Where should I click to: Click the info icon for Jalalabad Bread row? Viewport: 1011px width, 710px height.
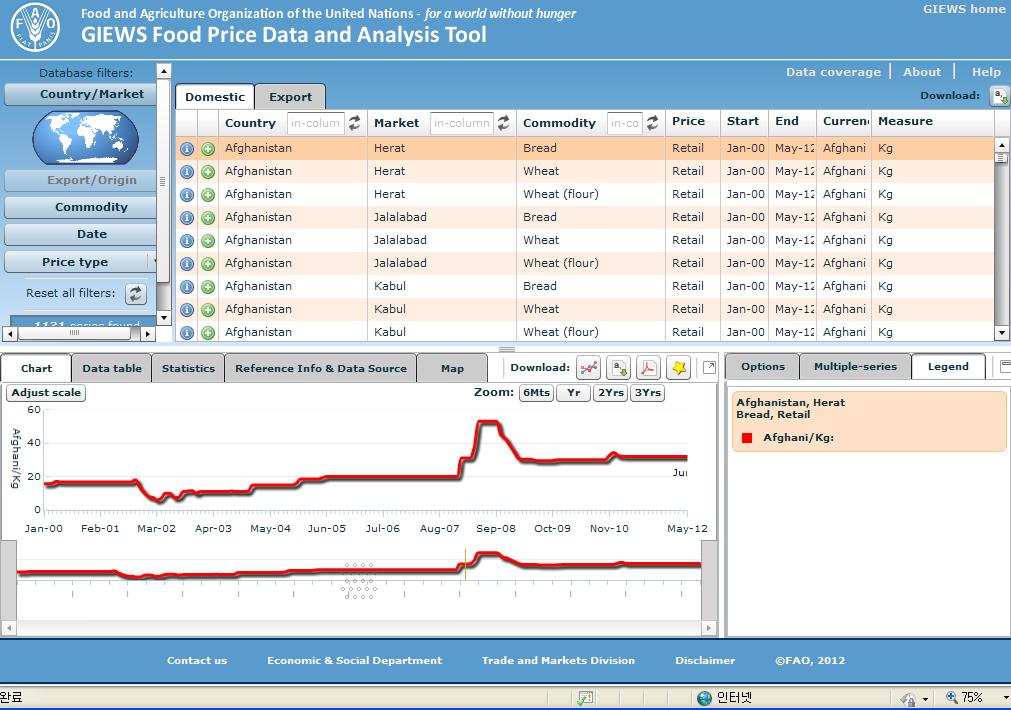point(187,218)
